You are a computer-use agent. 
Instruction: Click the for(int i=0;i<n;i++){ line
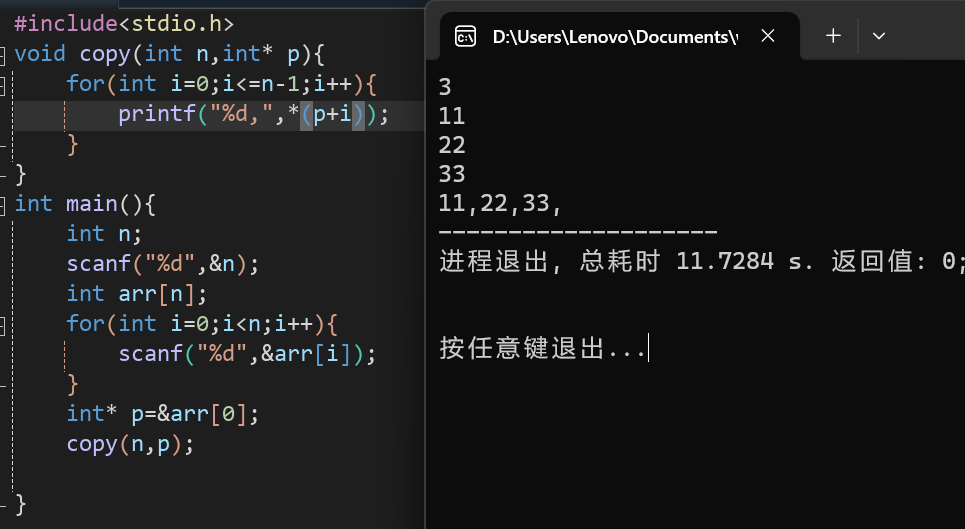(x=202, y=324)
